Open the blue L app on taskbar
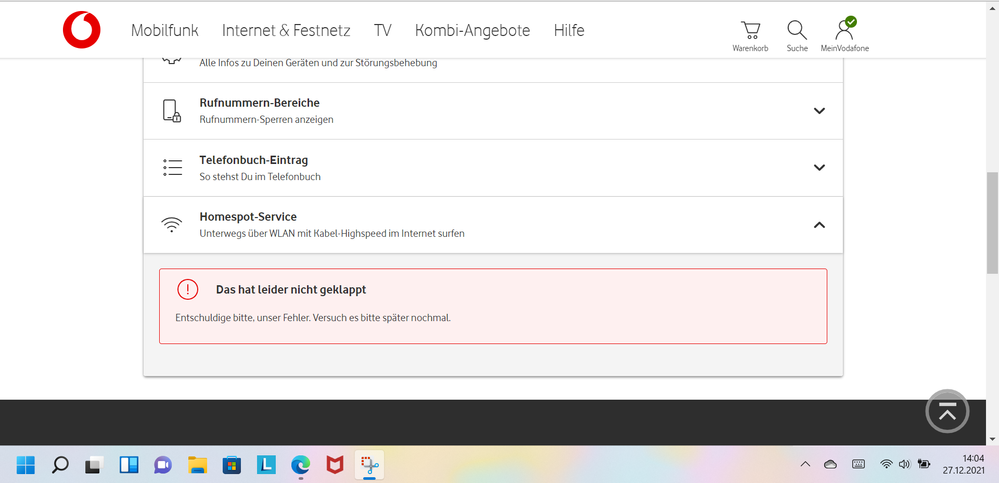Viewport: 999px width, 483px height. 266,465
